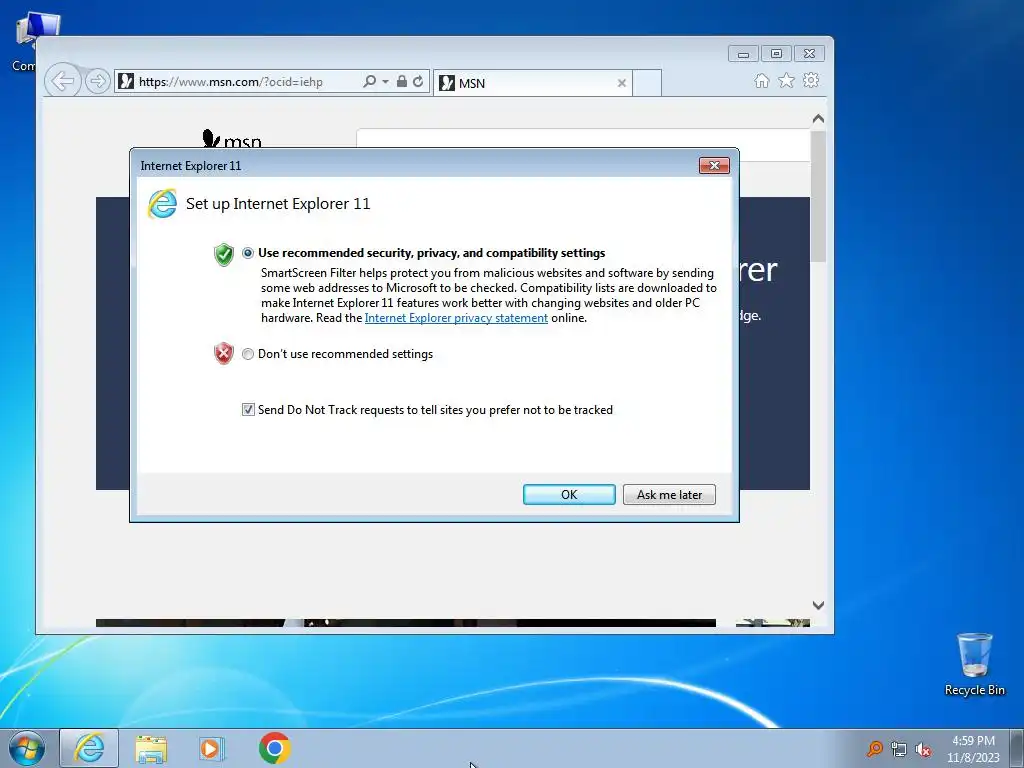Screen dimensions: 1024x768
Task: Open Internet Explorer privacy statement link
Action: click(x=456, y=318)
